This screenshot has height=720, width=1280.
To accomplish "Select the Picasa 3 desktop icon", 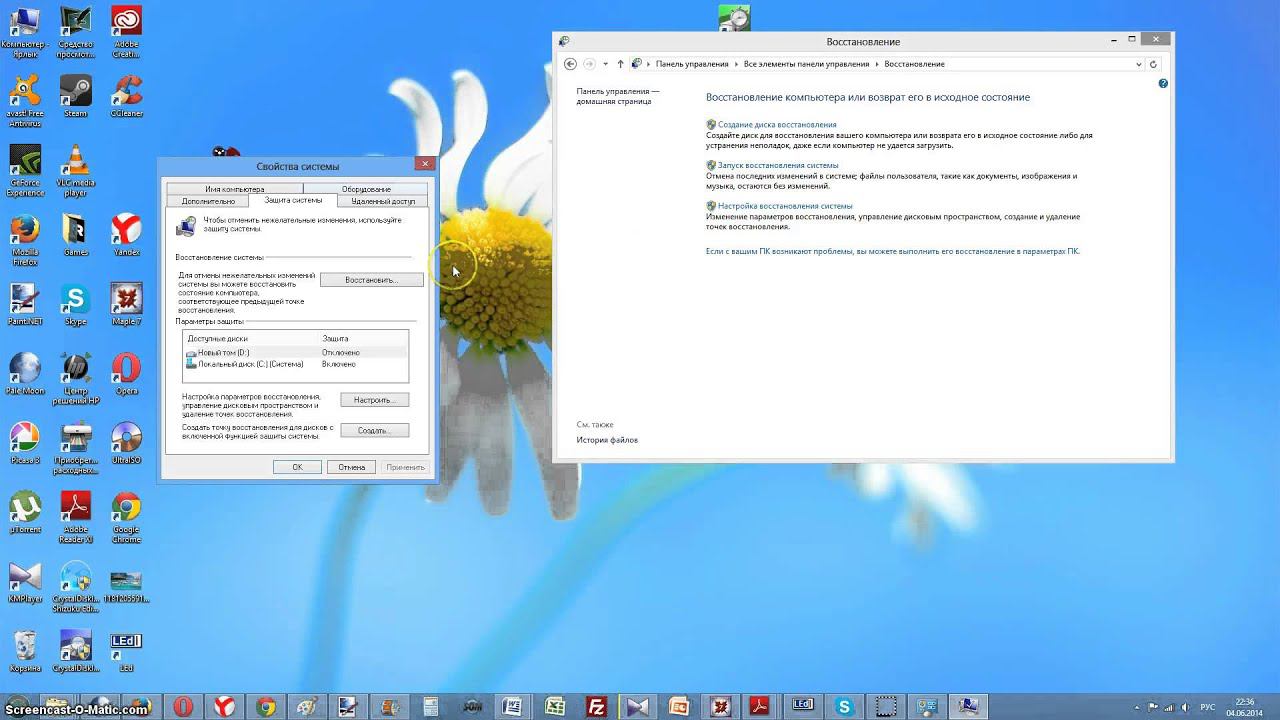I will [x=25, y=443].
